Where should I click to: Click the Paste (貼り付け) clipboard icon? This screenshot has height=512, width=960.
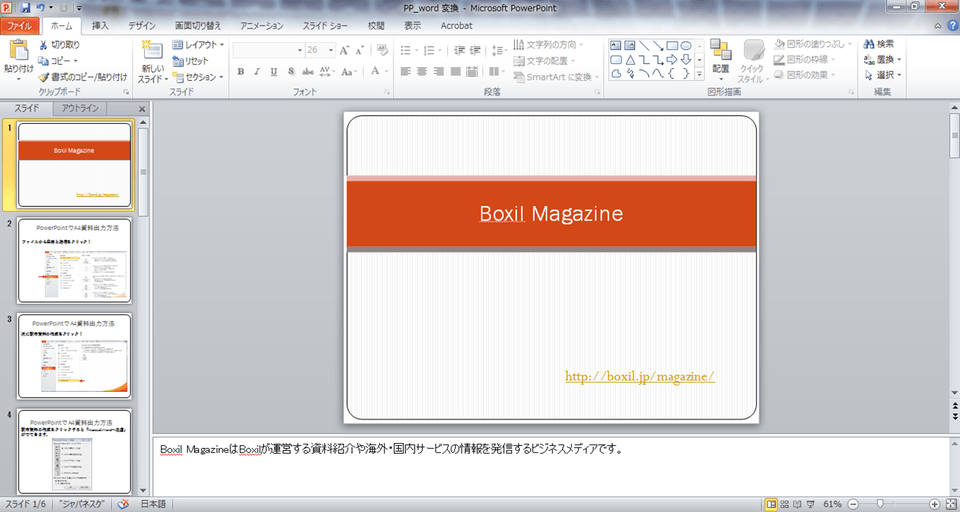pyautogui.click(x=18, y=50)
